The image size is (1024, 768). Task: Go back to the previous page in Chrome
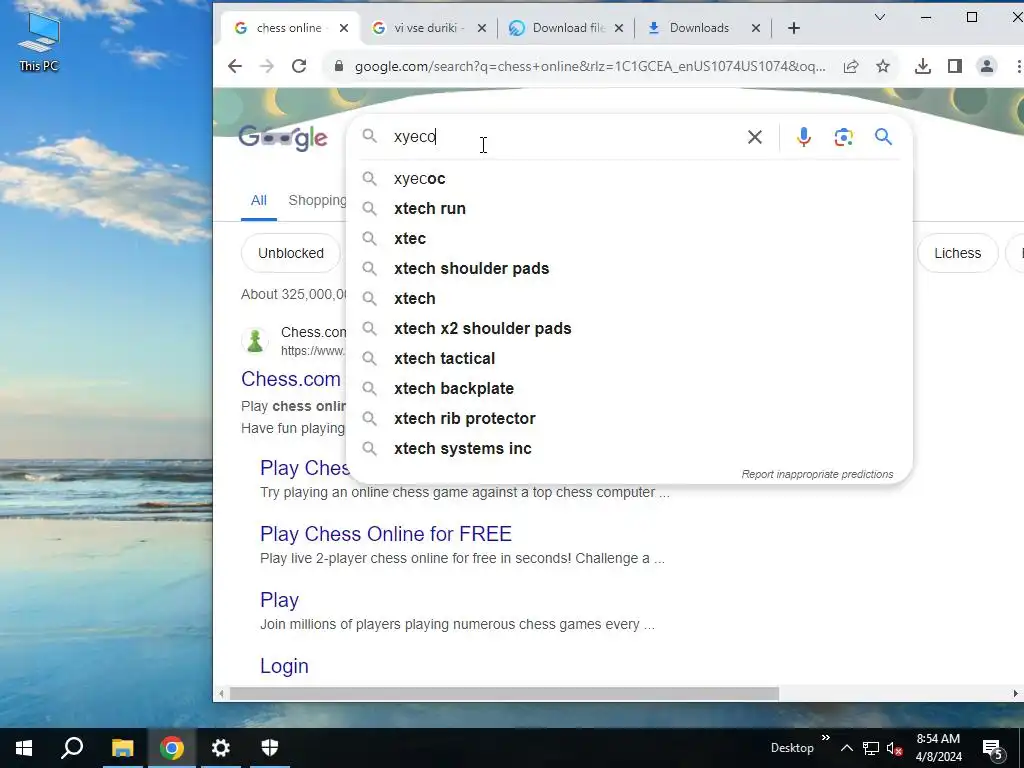pos(234,66)
